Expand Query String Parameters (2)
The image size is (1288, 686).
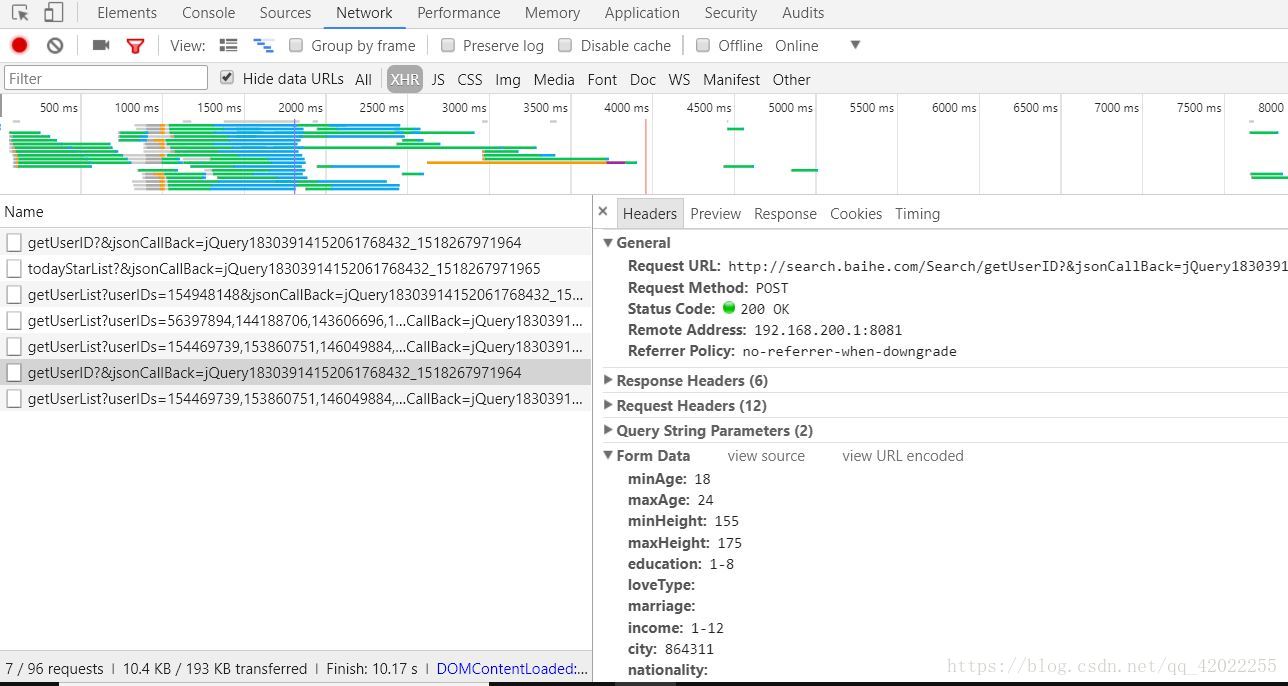[x=608, y=431]
